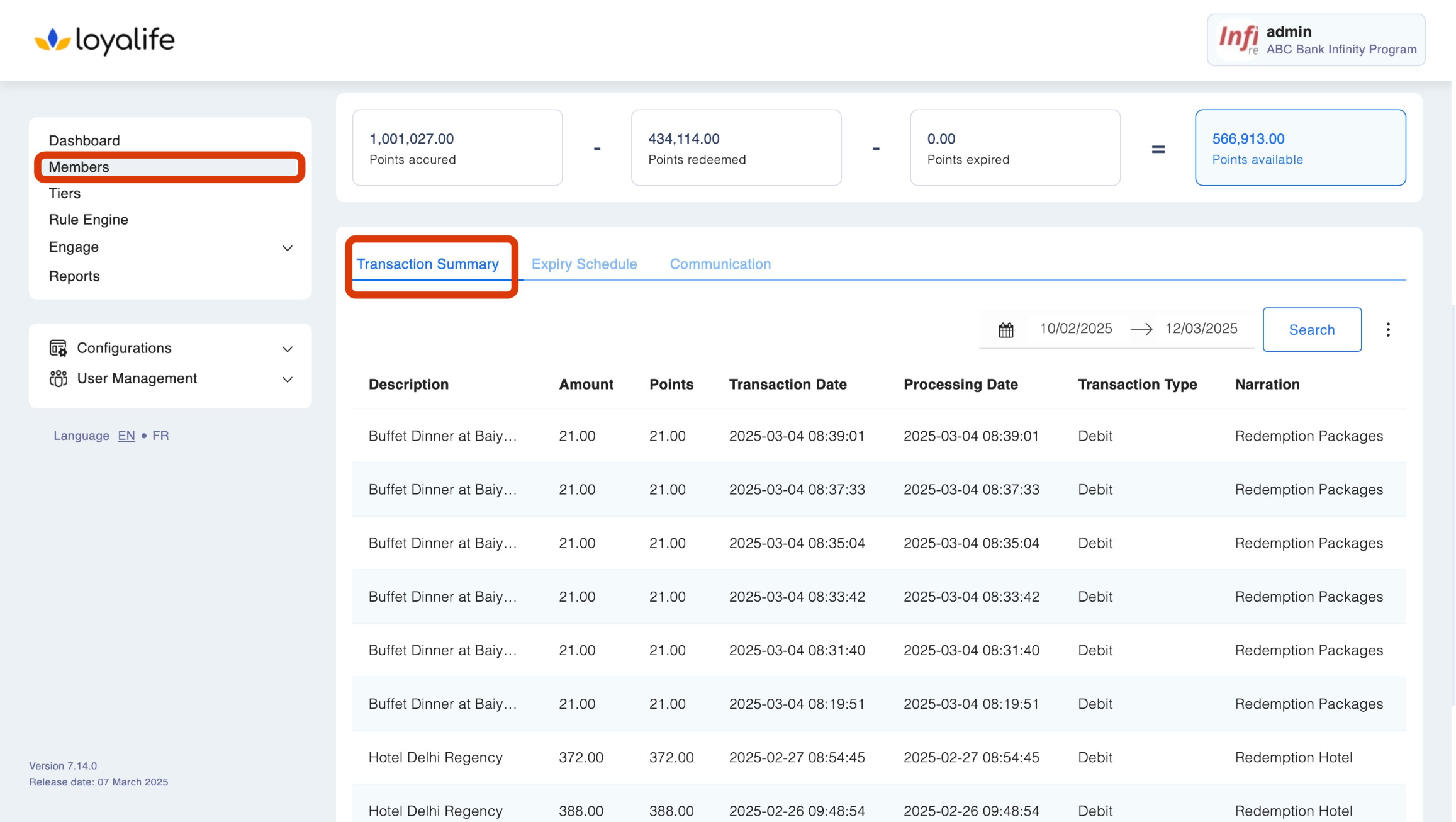
Task: Go to Rule Engine in sidebar
Action: [89, 220]
